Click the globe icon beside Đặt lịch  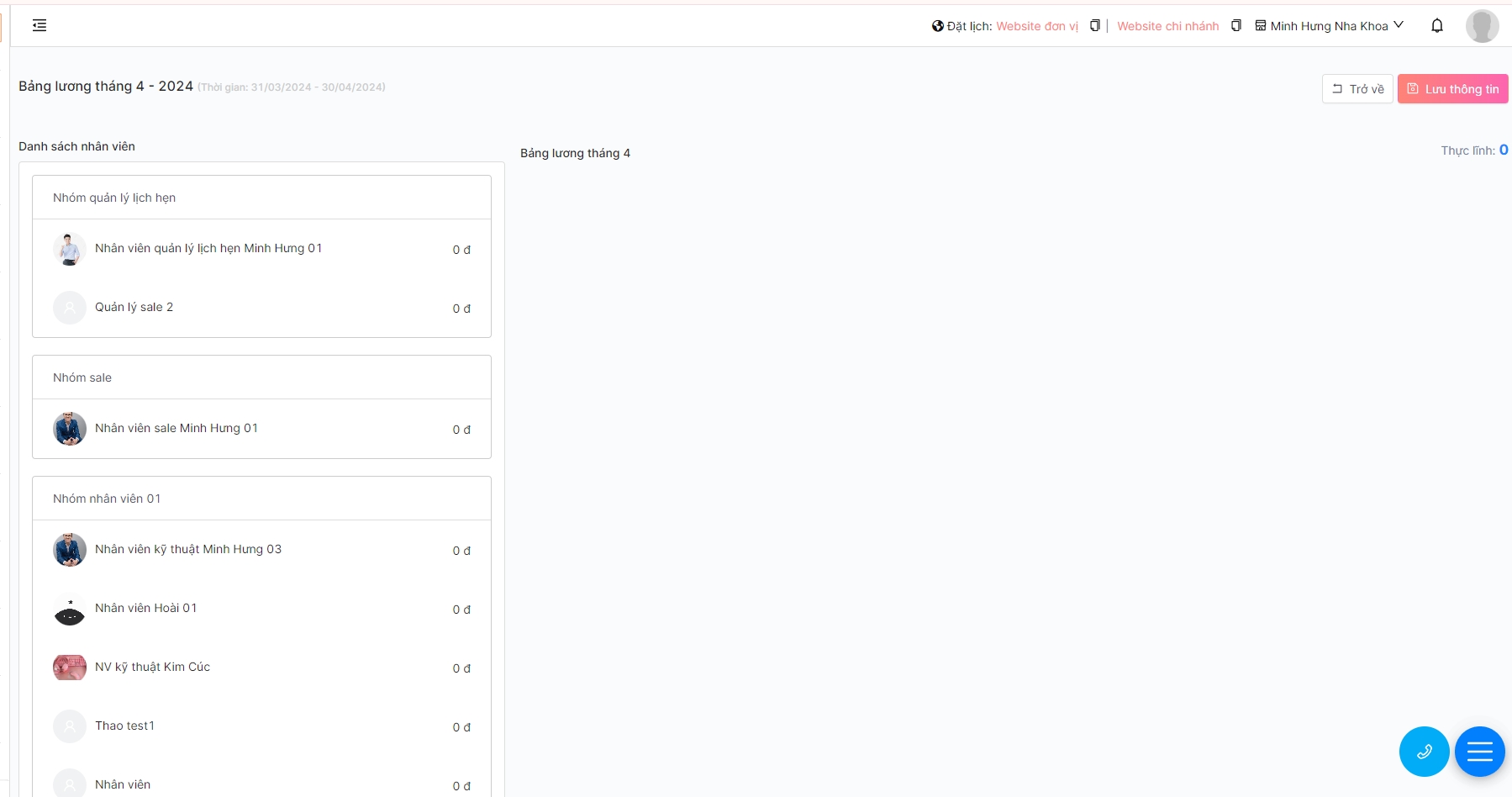point(937,26)
